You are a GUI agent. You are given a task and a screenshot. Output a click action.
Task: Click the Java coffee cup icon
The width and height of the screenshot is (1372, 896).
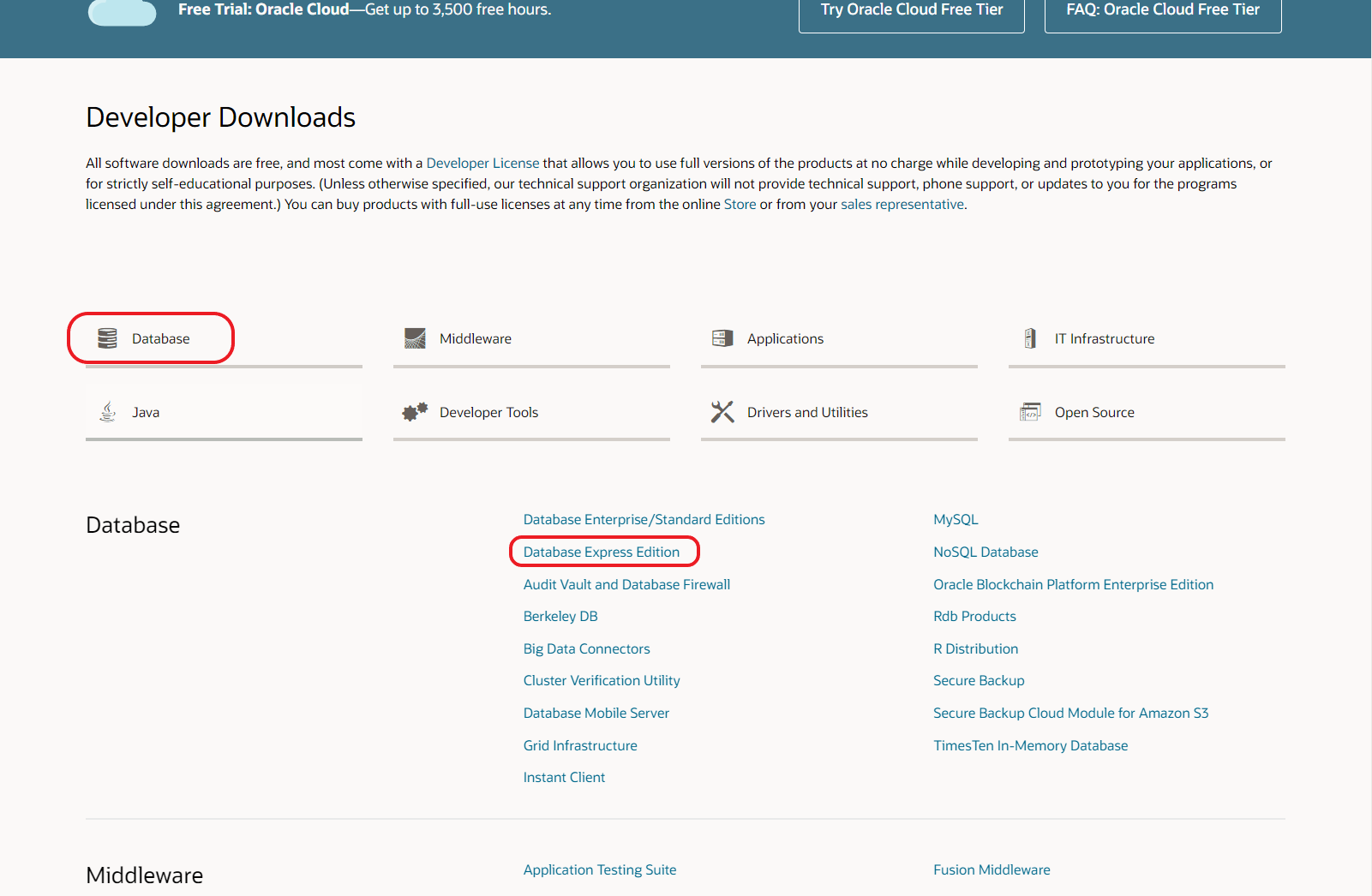click(x=107, y=412)
